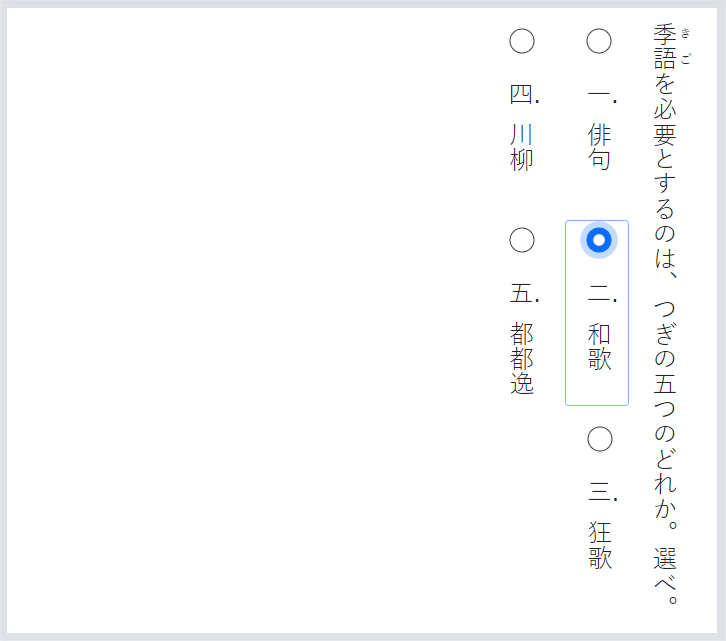Pick the radio button for 都都逸
Viewport: 726px width, 641px height.
[x=522, y=240]
